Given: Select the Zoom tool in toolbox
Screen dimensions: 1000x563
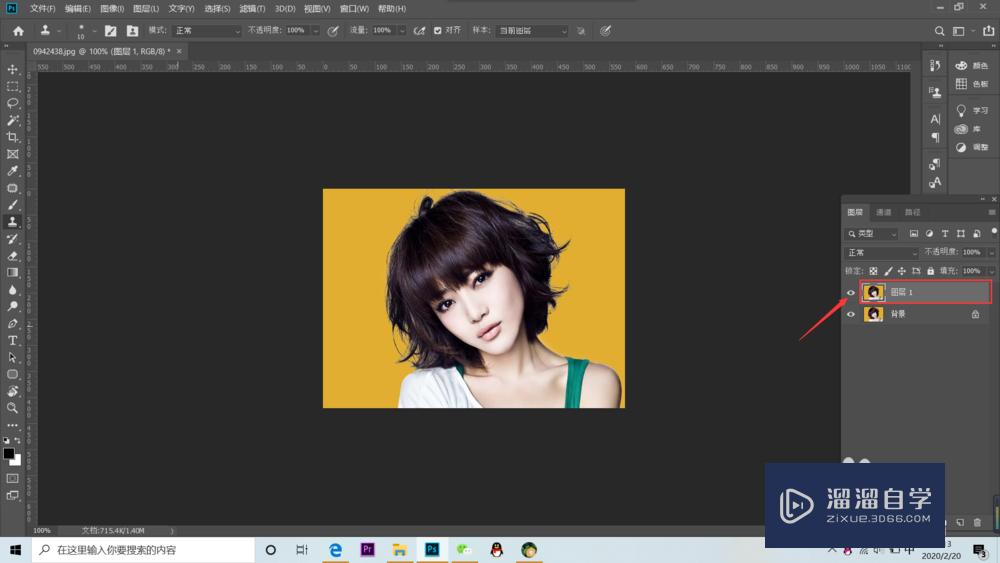Looking at the screenshot, I should point(13,408).
